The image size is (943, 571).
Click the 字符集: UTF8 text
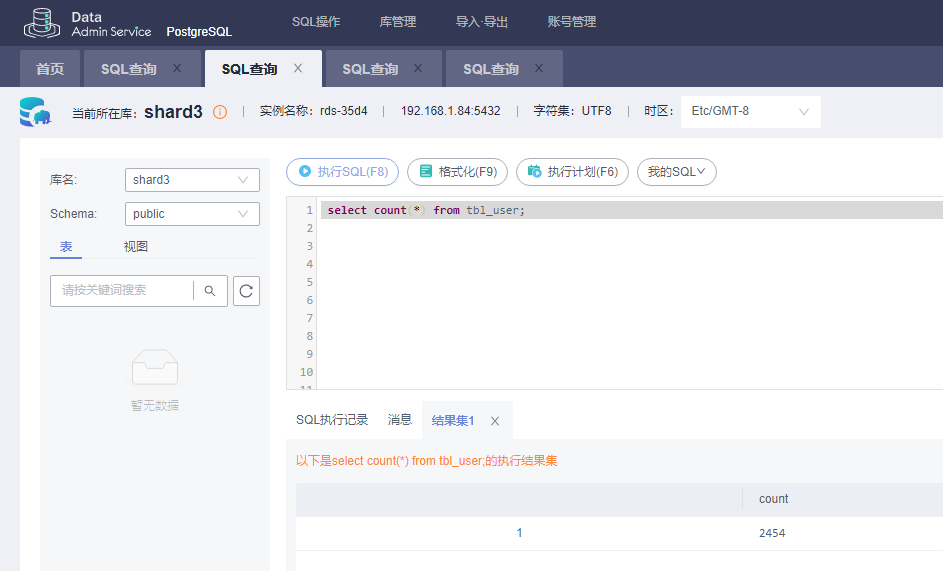point(572,111)
